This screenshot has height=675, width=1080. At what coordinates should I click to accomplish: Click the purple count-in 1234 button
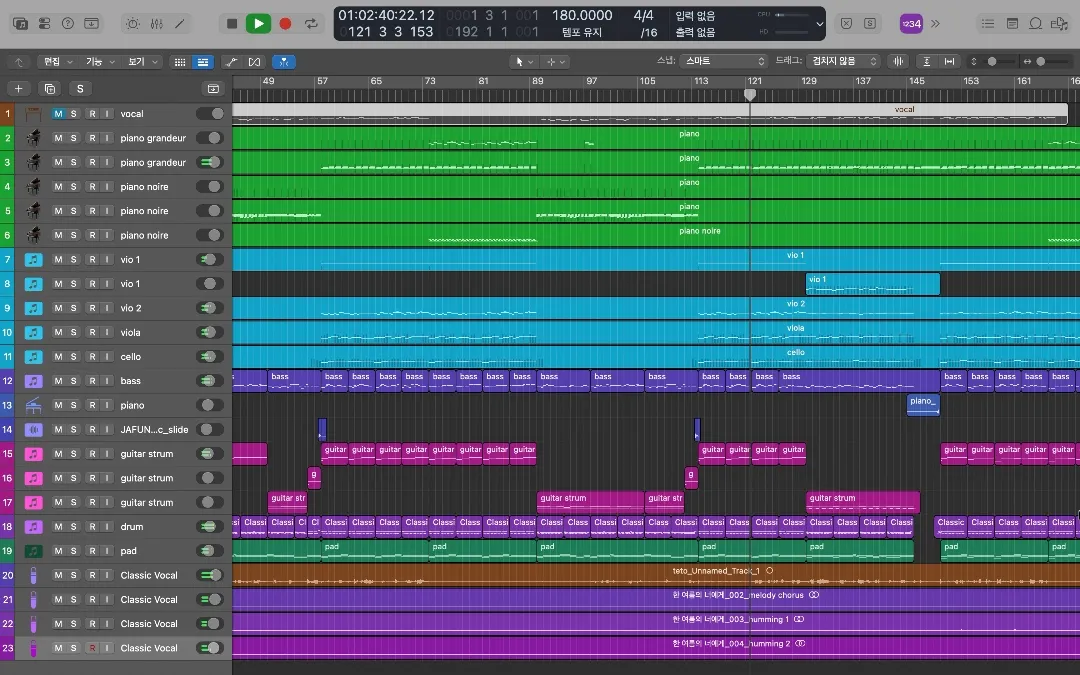pyautogui.click(x=911, y=24)
